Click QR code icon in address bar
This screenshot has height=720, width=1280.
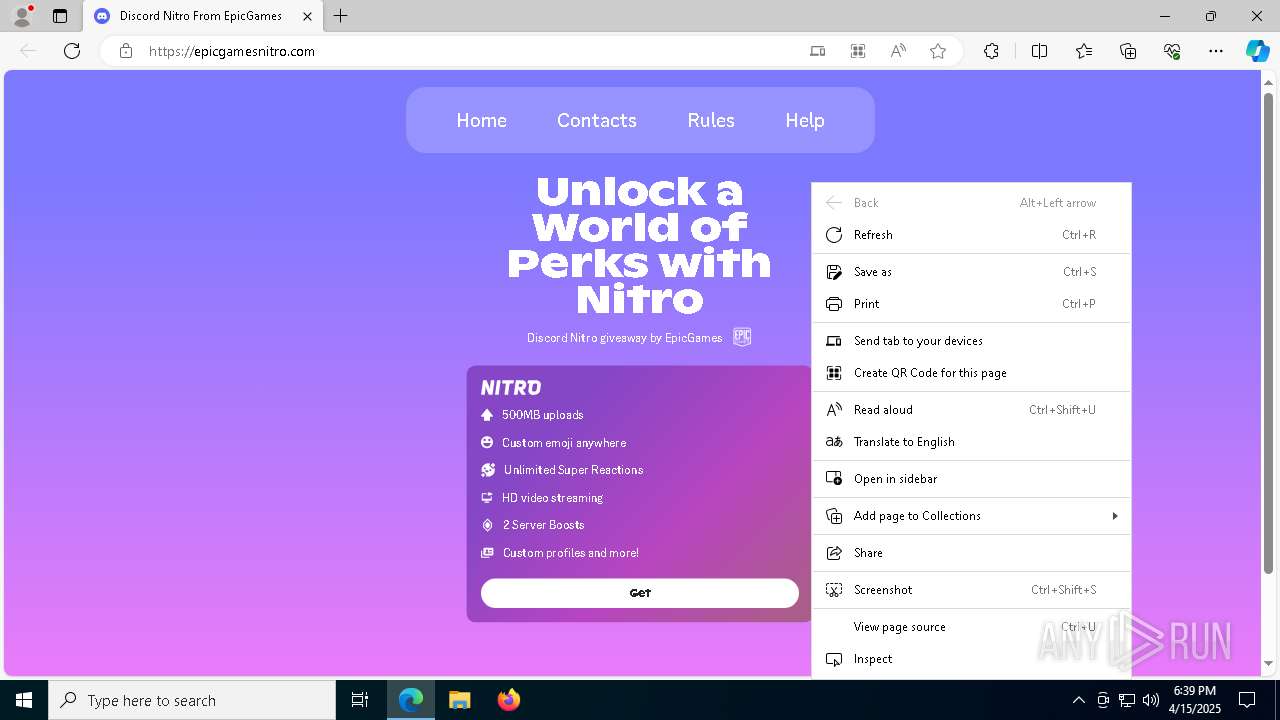858,51
